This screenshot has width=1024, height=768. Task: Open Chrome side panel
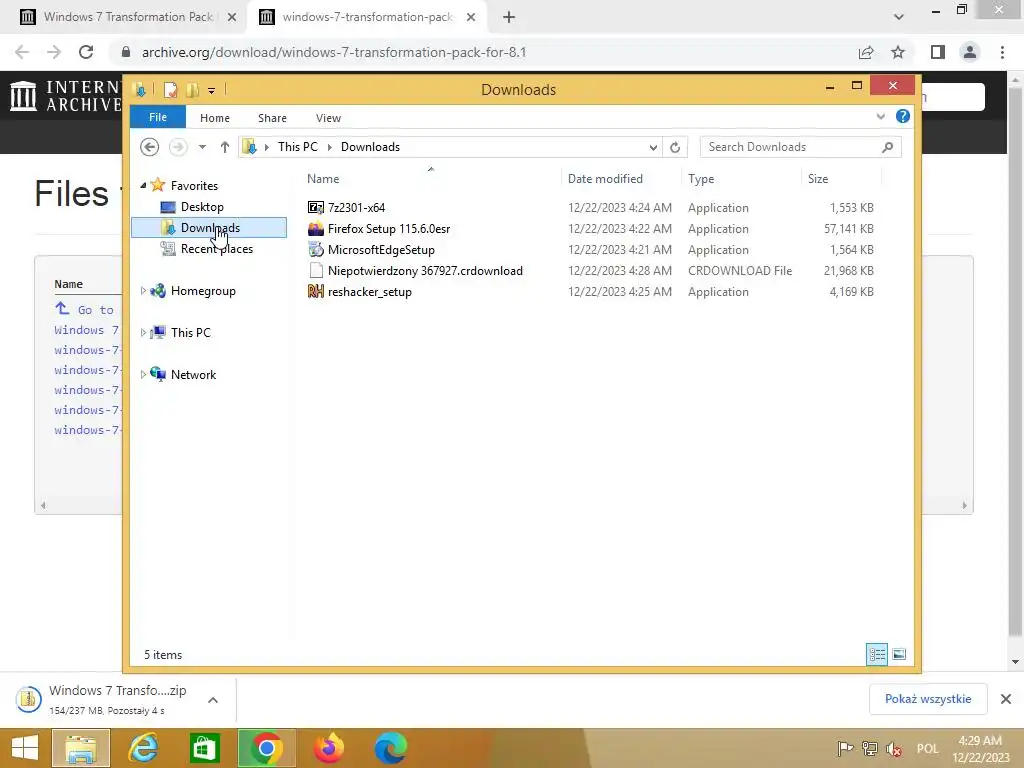(x=938, y=52)
